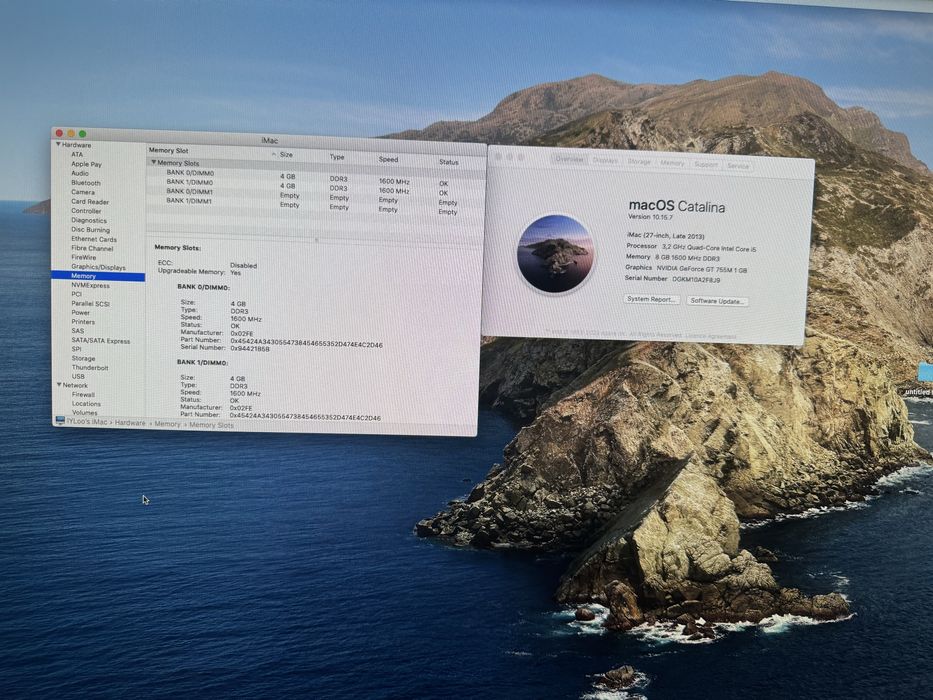Collapse the Network section in sidebar
933x700 pixels.
(59, 385)
